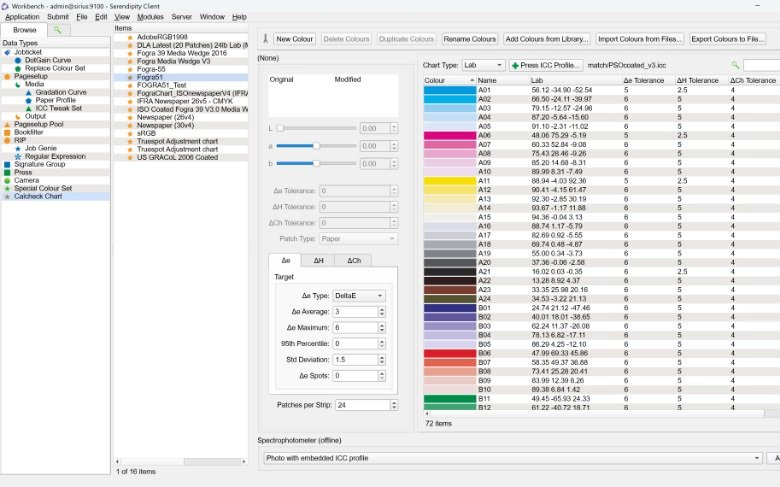Click the Gradation Curve triangle icon

(28, 92)
